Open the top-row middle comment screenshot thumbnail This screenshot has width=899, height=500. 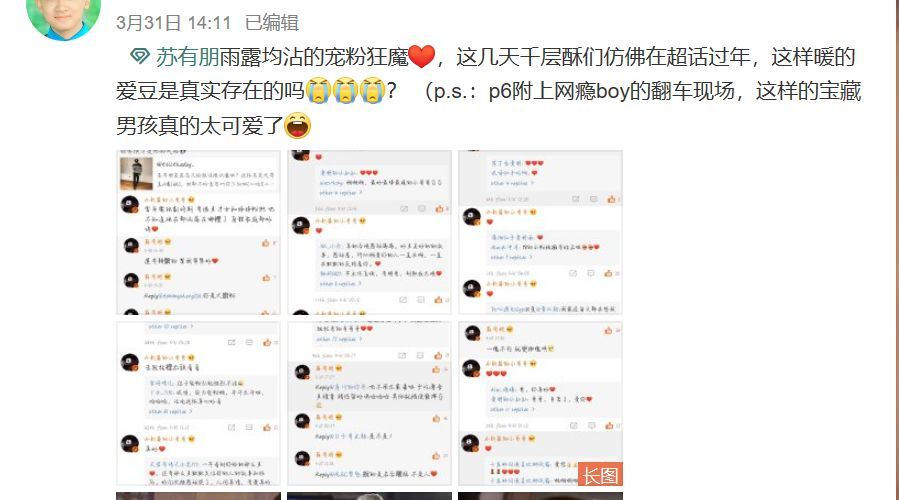[x=369, y=232]
